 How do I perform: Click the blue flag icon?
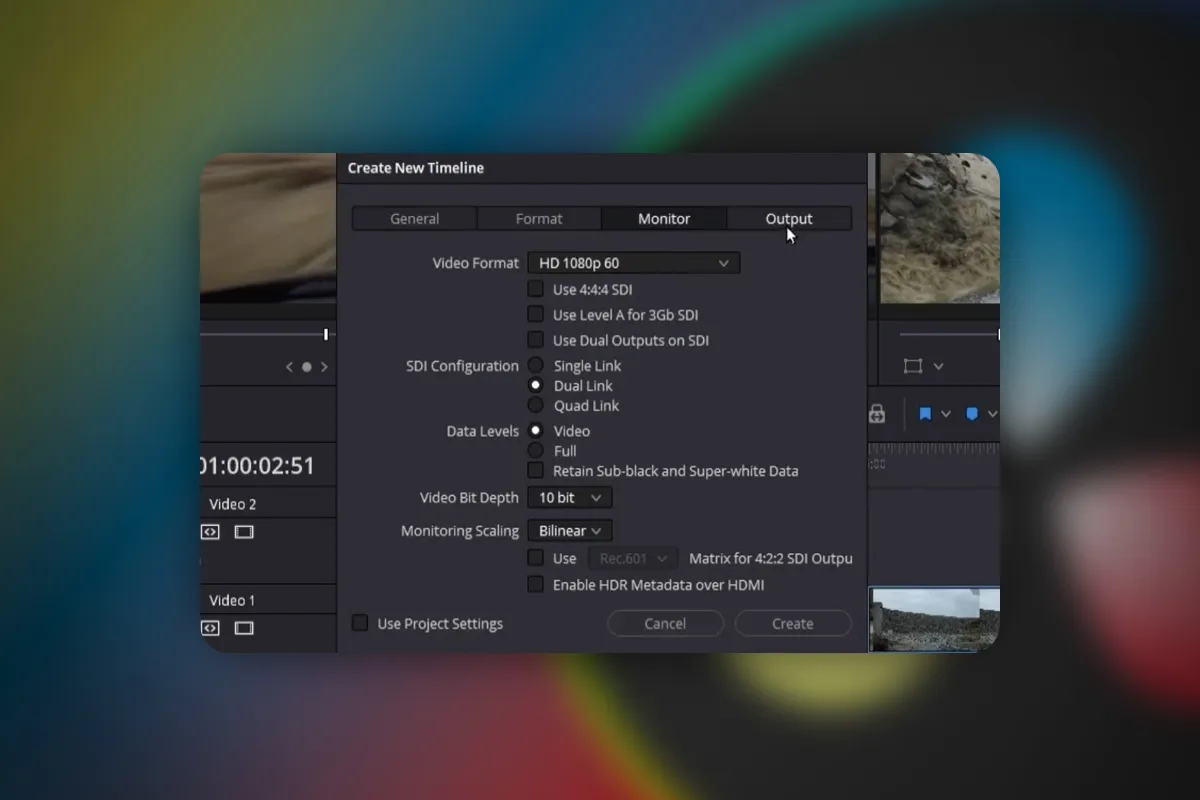[925, 413]
